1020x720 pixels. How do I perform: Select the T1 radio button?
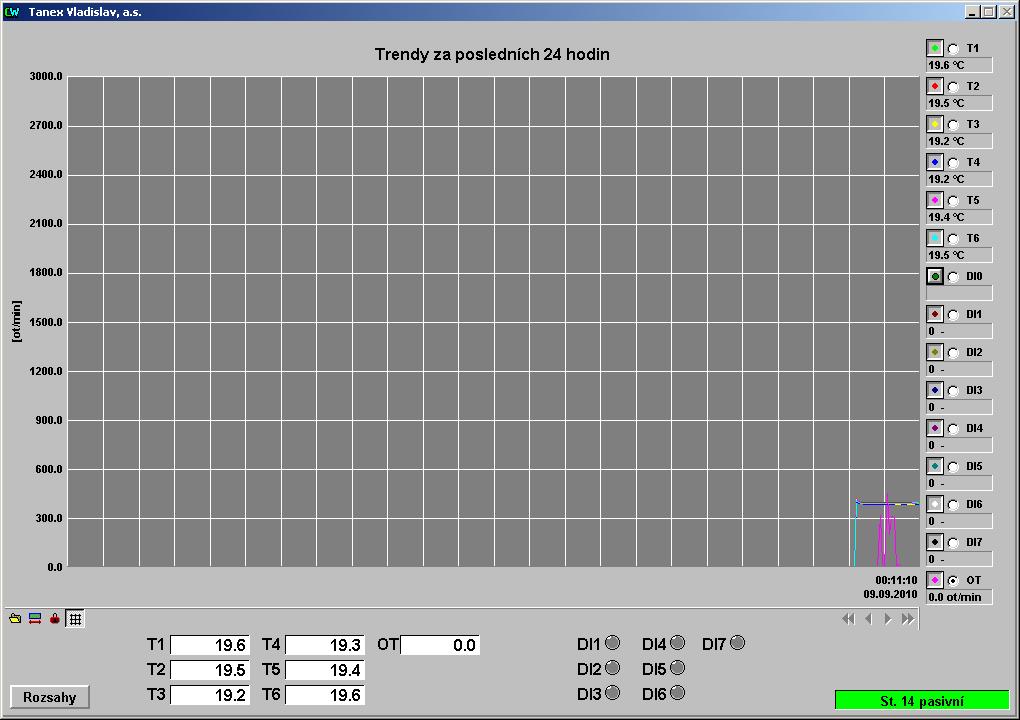953,48
